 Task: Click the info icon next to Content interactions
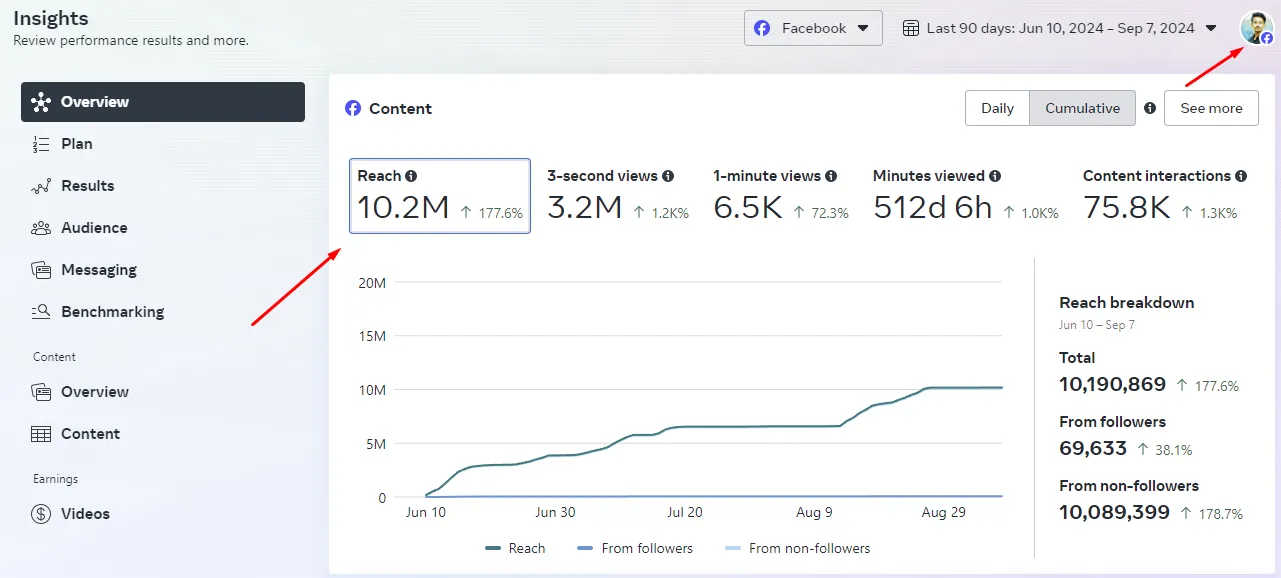click(1241, 176)
